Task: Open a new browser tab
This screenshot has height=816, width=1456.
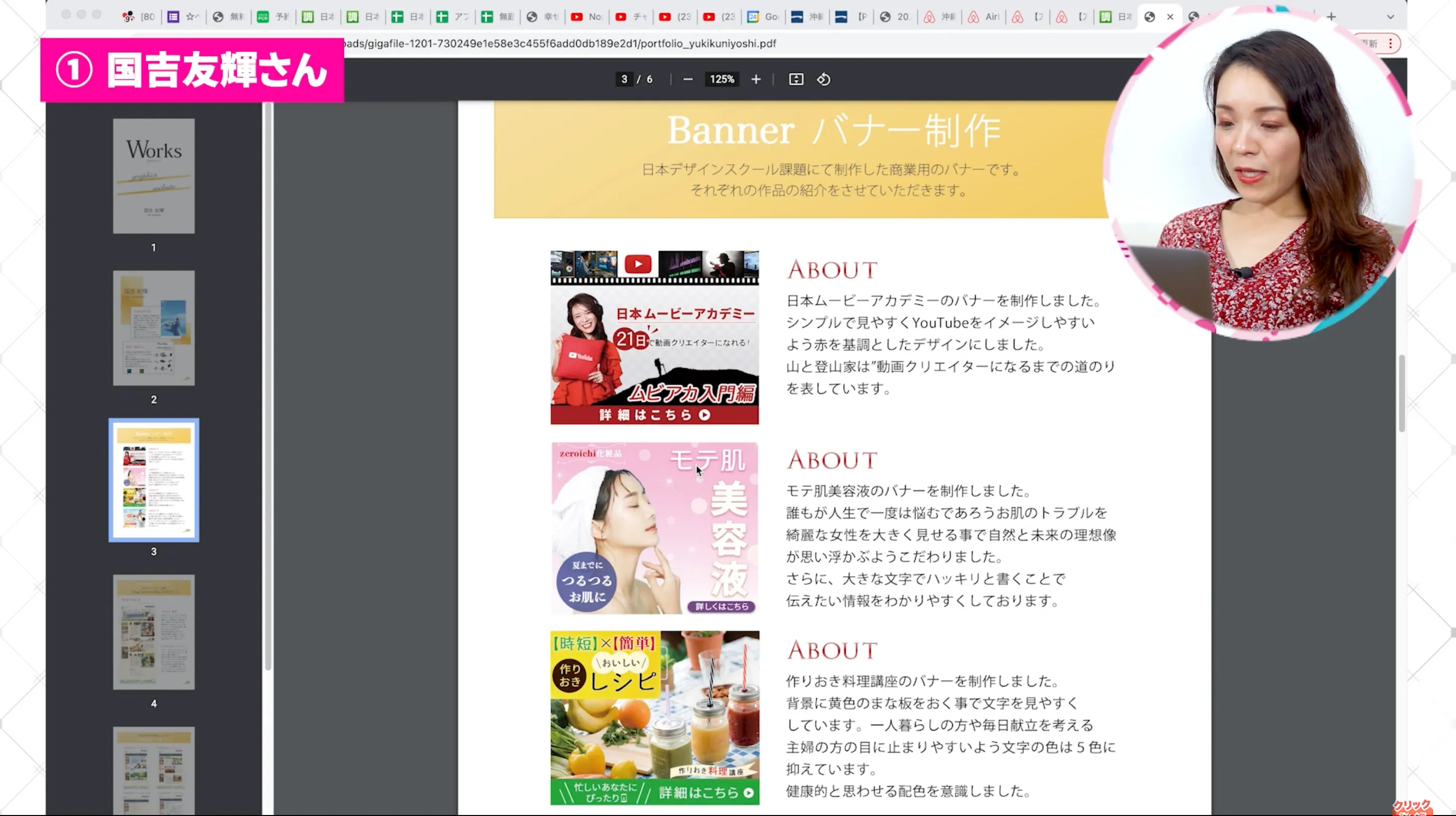Action: (1331, 16)
